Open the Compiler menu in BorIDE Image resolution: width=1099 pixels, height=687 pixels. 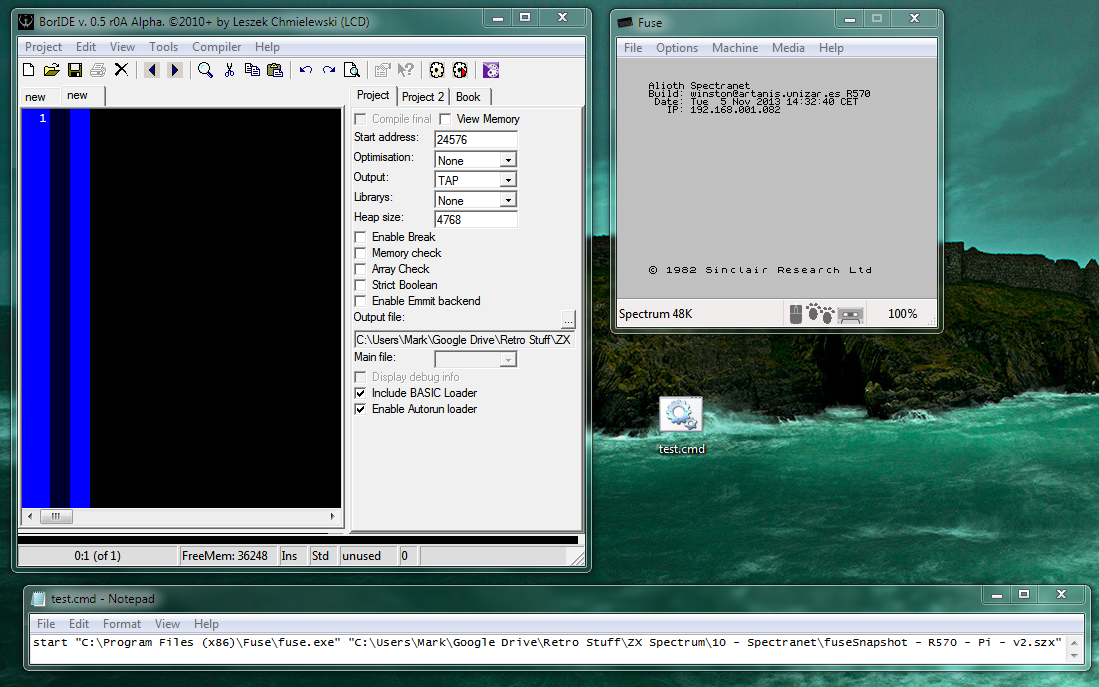[x=216, y=47]
